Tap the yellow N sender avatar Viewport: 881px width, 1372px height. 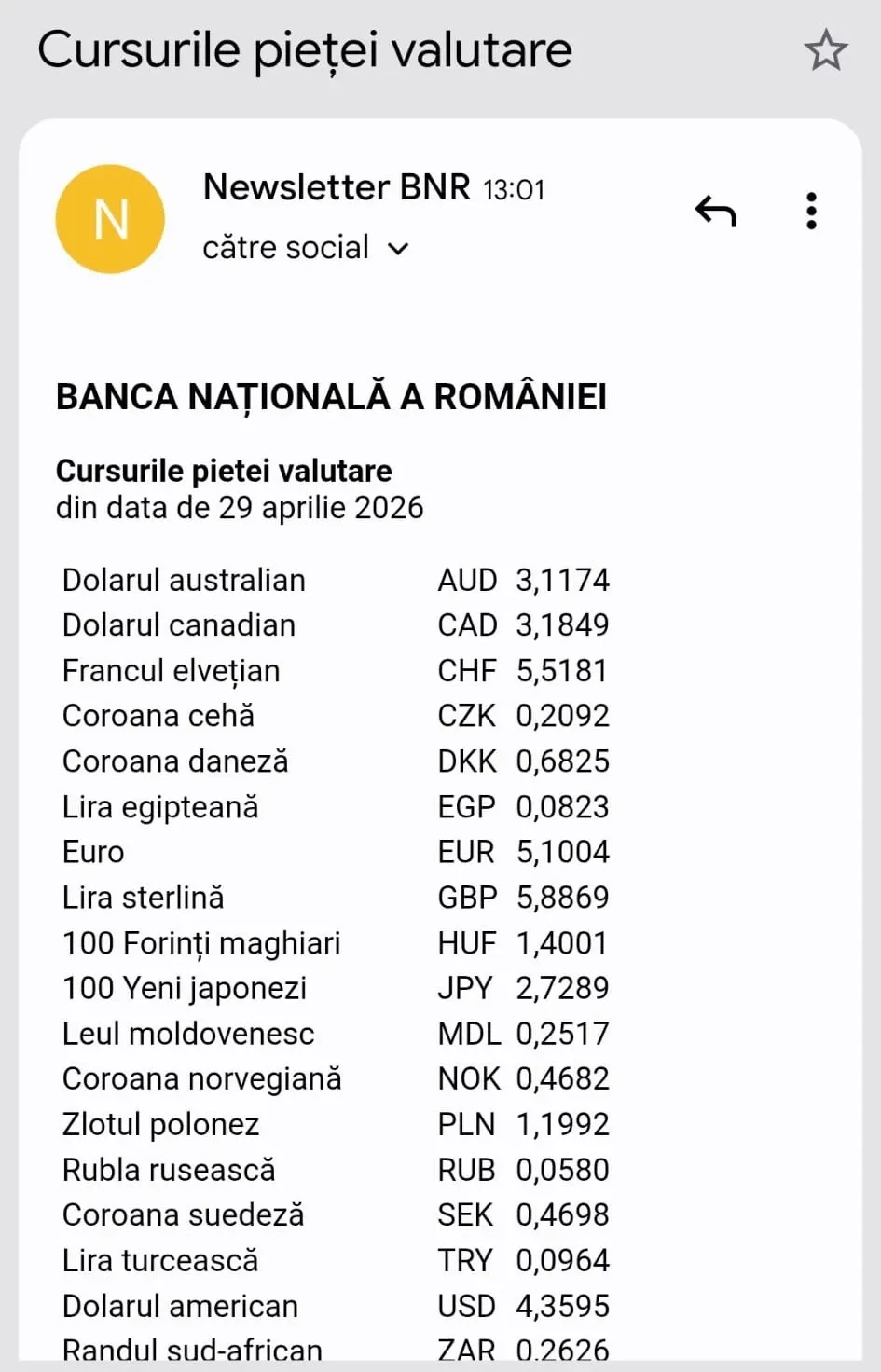coord(110,219)
